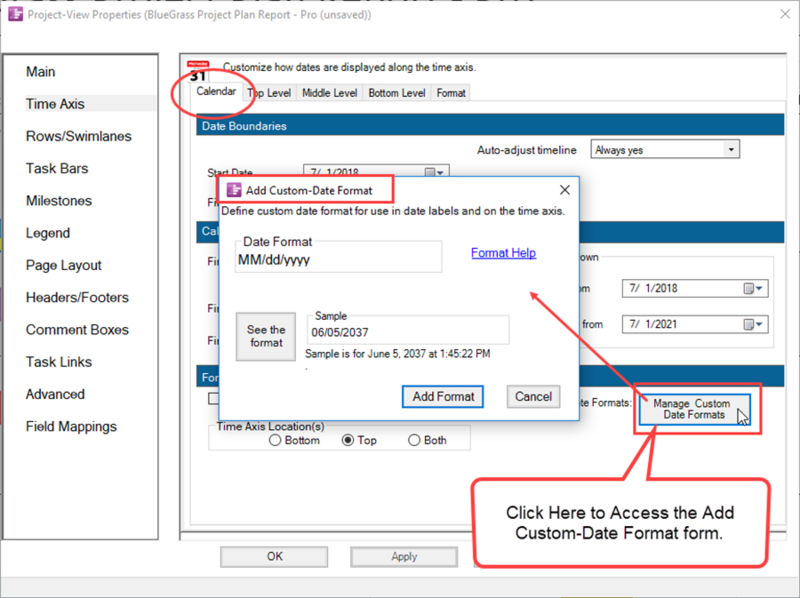
Task: Open the Start Date calendar dropdown
Action: tap(434, 172)
